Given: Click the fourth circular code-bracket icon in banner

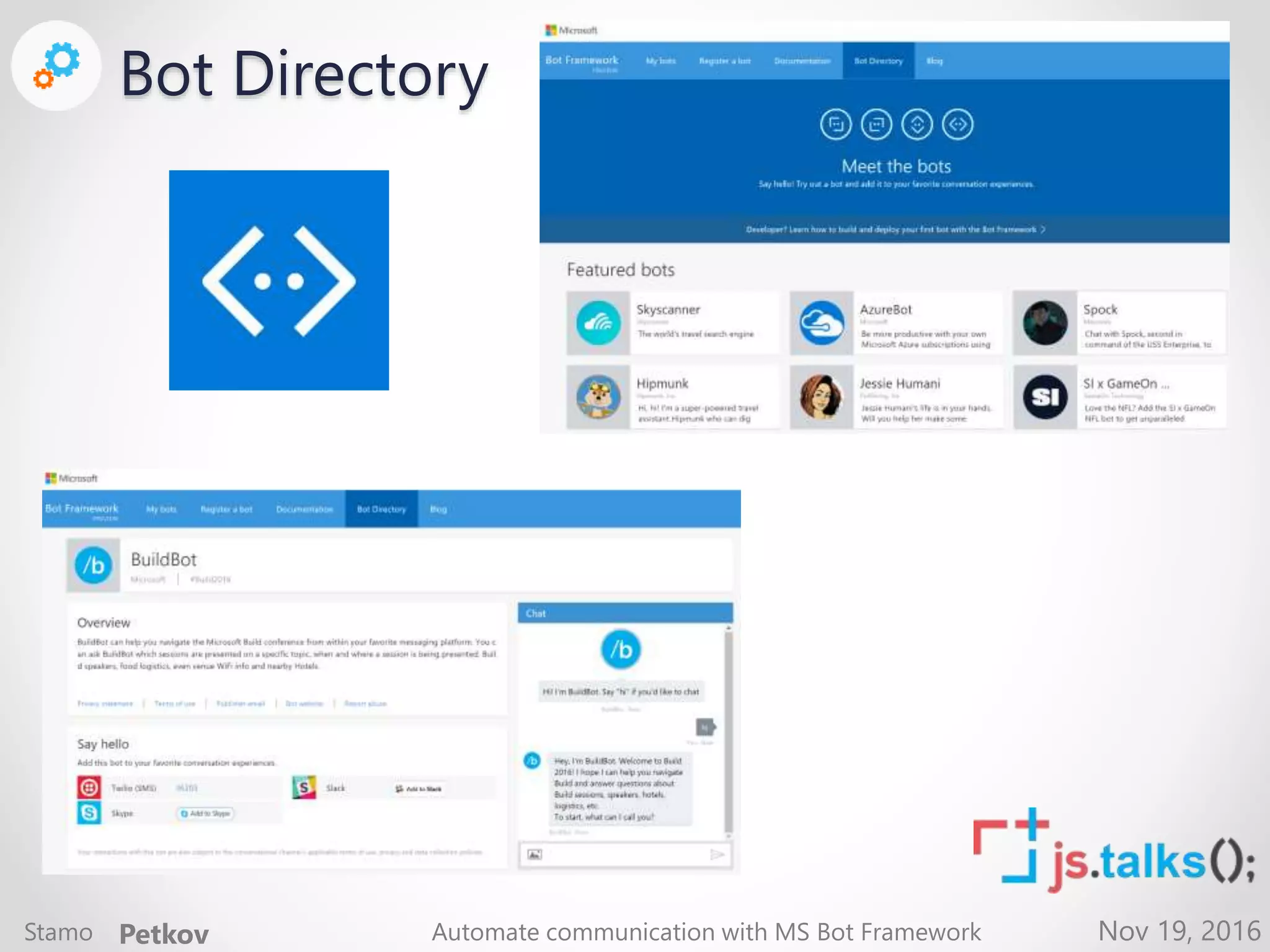Looking at the screenshot, I should 957,125.
